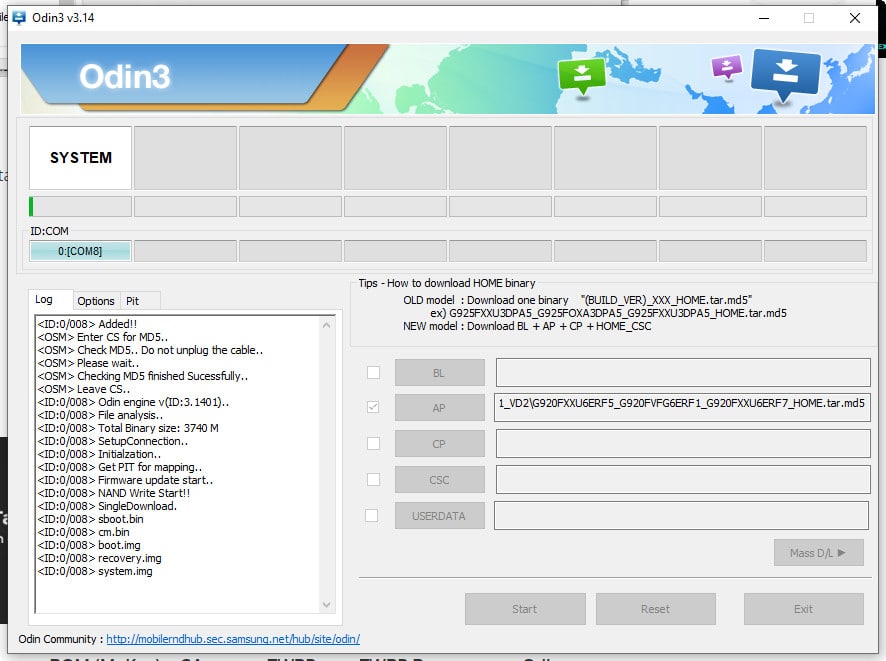Click the 'SingleDownload.' log line
Screen dimensions: 886x661
coord(107,506)
